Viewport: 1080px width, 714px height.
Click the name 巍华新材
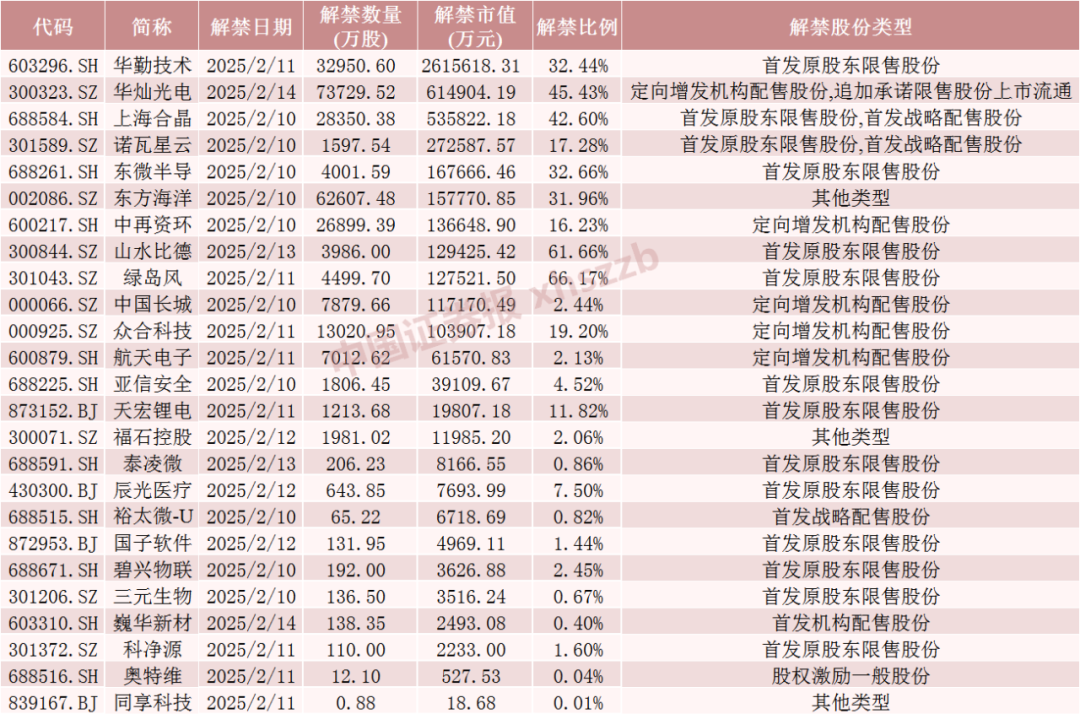[152, 623]
